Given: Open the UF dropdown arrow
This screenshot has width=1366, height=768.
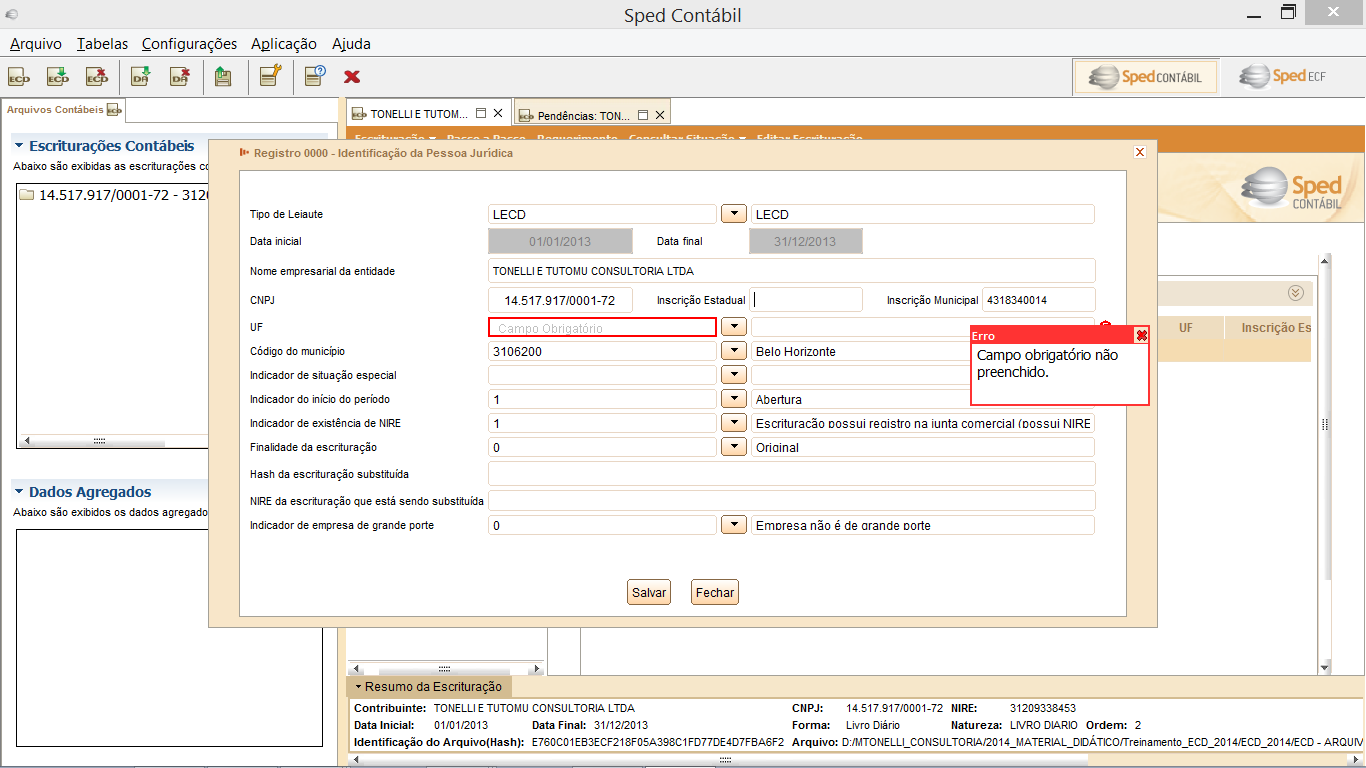Looking at the screenshot, I should point(734,327).
